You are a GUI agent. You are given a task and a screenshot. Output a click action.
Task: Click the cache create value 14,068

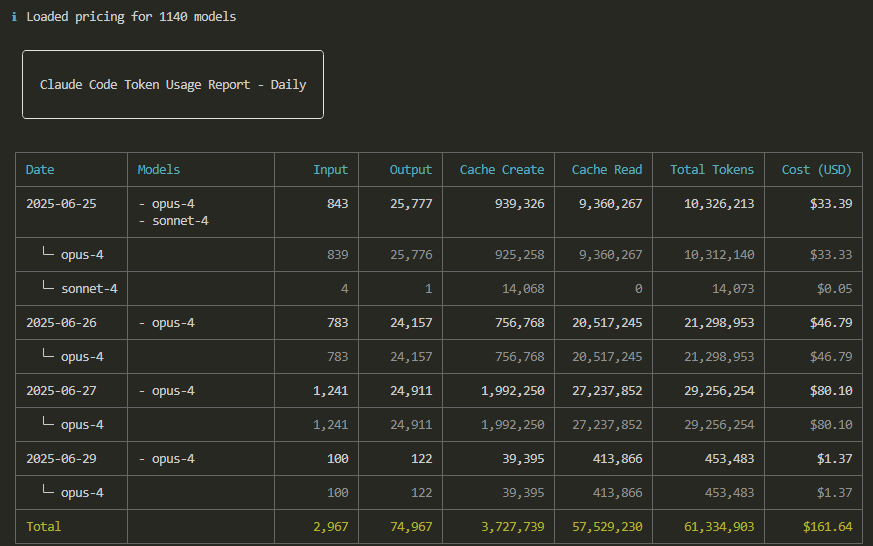pyautogui.click(x=523, y=289)
